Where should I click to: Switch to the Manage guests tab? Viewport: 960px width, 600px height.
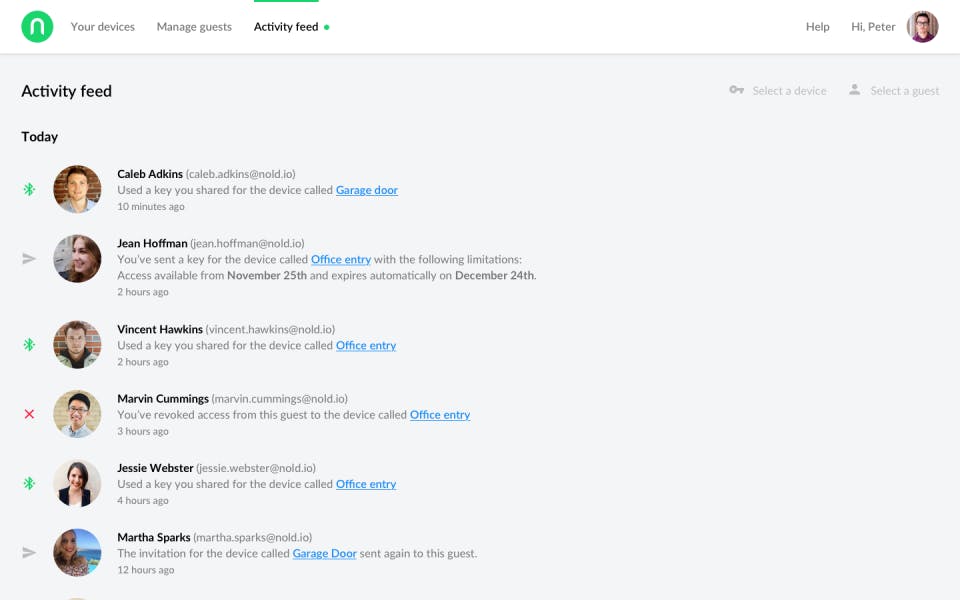pos(194,27)
